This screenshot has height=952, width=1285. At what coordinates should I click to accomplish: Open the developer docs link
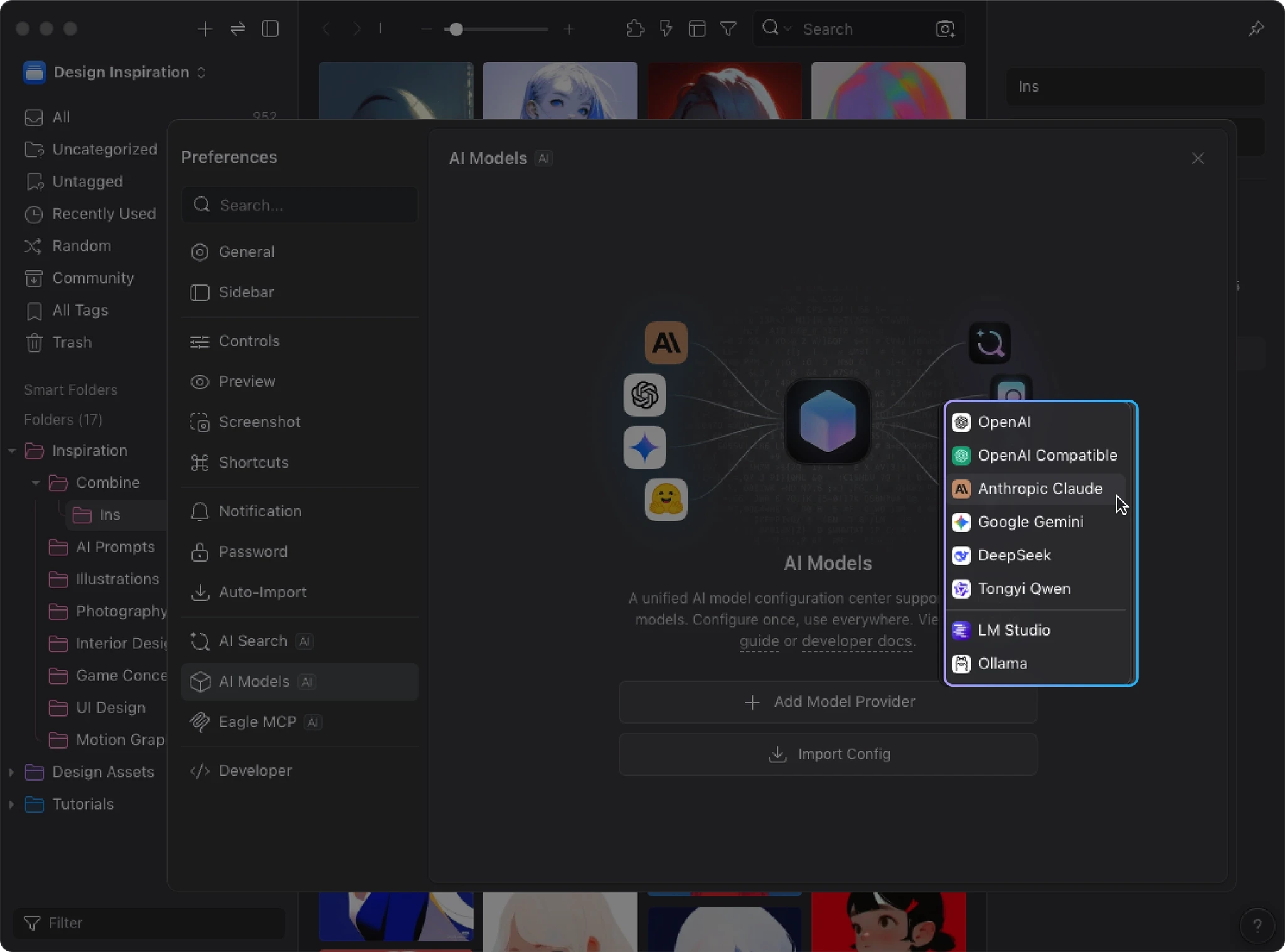click(856, 641)
